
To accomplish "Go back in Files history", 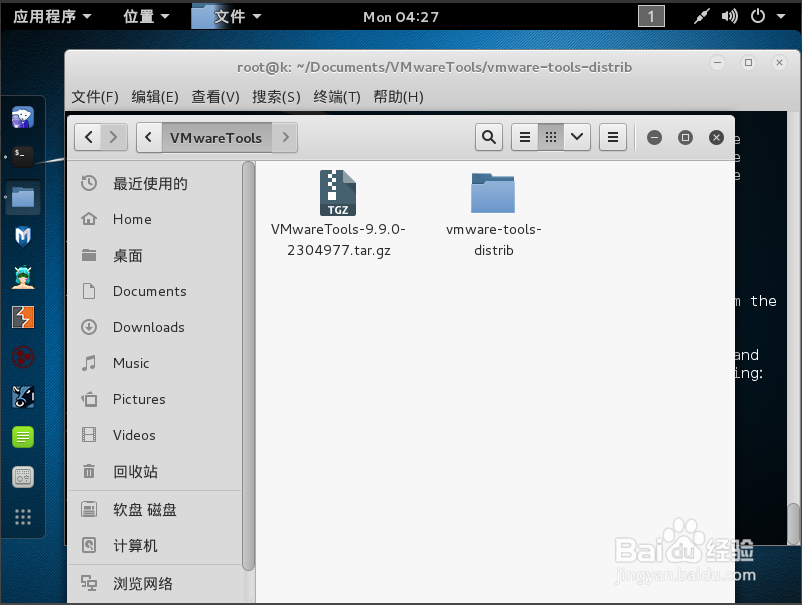I will (88, 137).
